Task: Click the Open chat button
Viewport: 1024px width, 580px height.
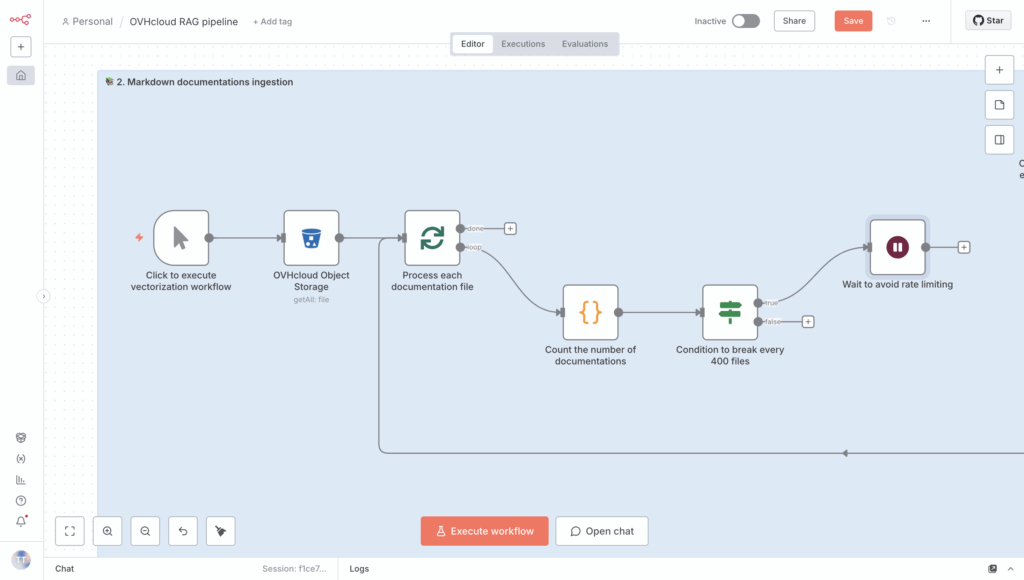Action: 602,531
